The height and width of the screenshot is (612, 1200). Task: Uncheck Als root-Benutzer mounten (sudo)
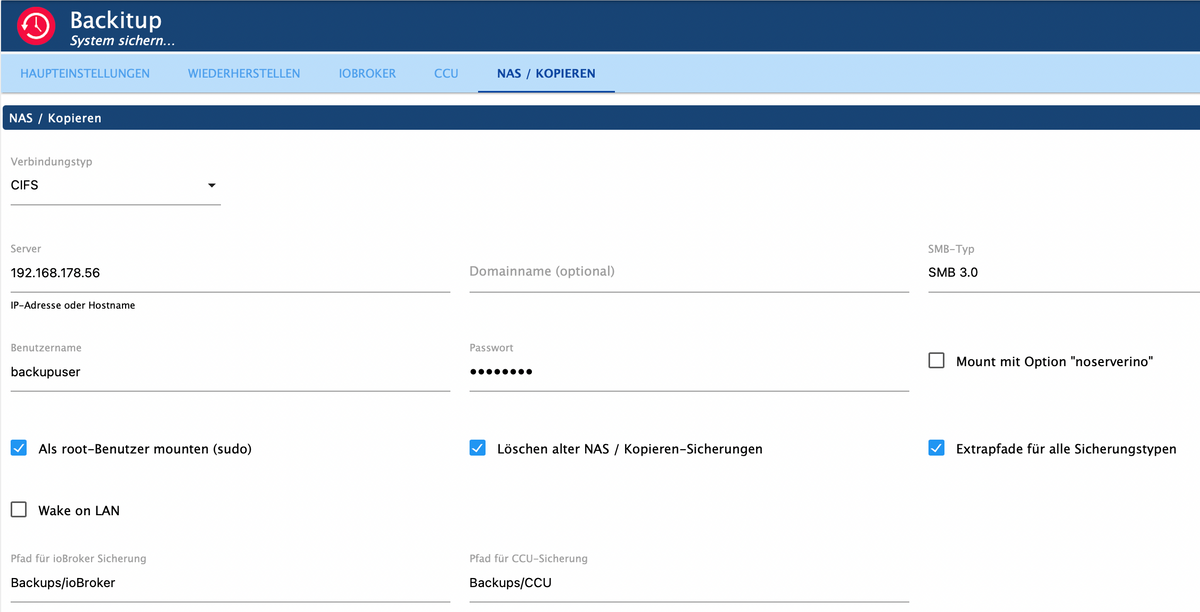19,448
